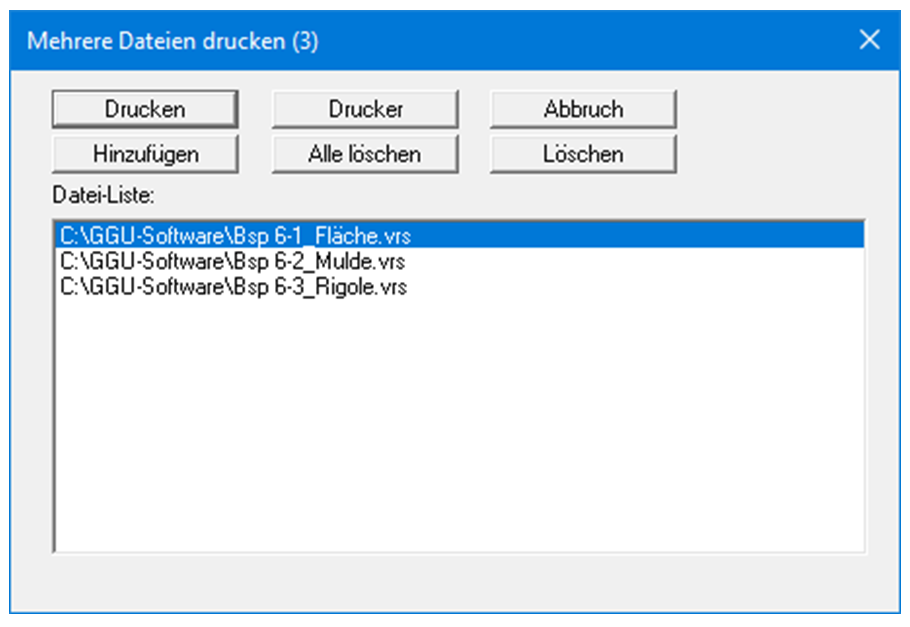Click the highlighted Fläche file row

pos(235,237)
